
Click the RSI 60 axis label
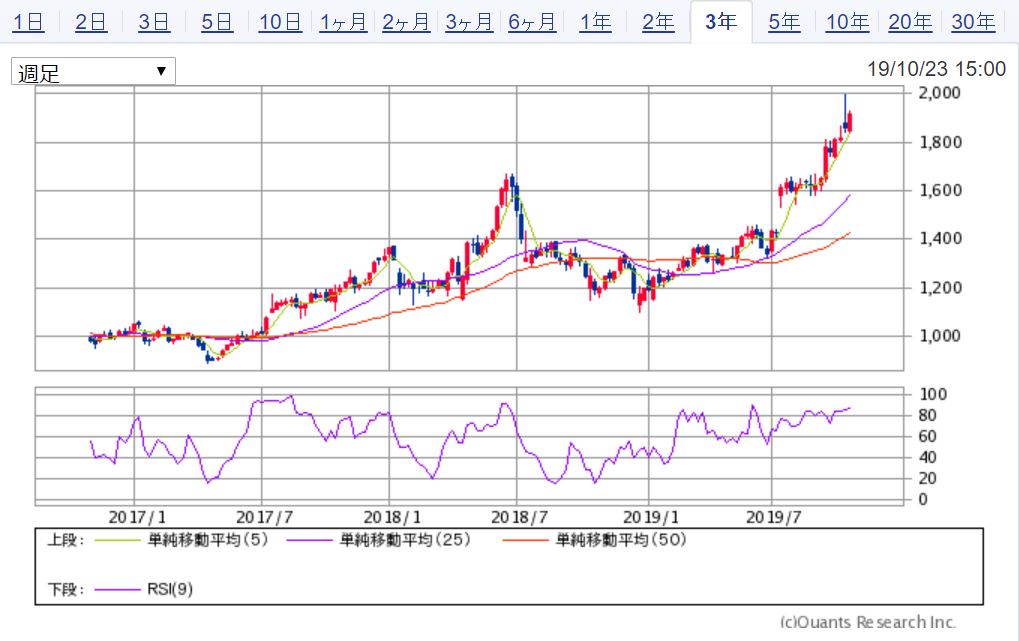pos(927,436)
